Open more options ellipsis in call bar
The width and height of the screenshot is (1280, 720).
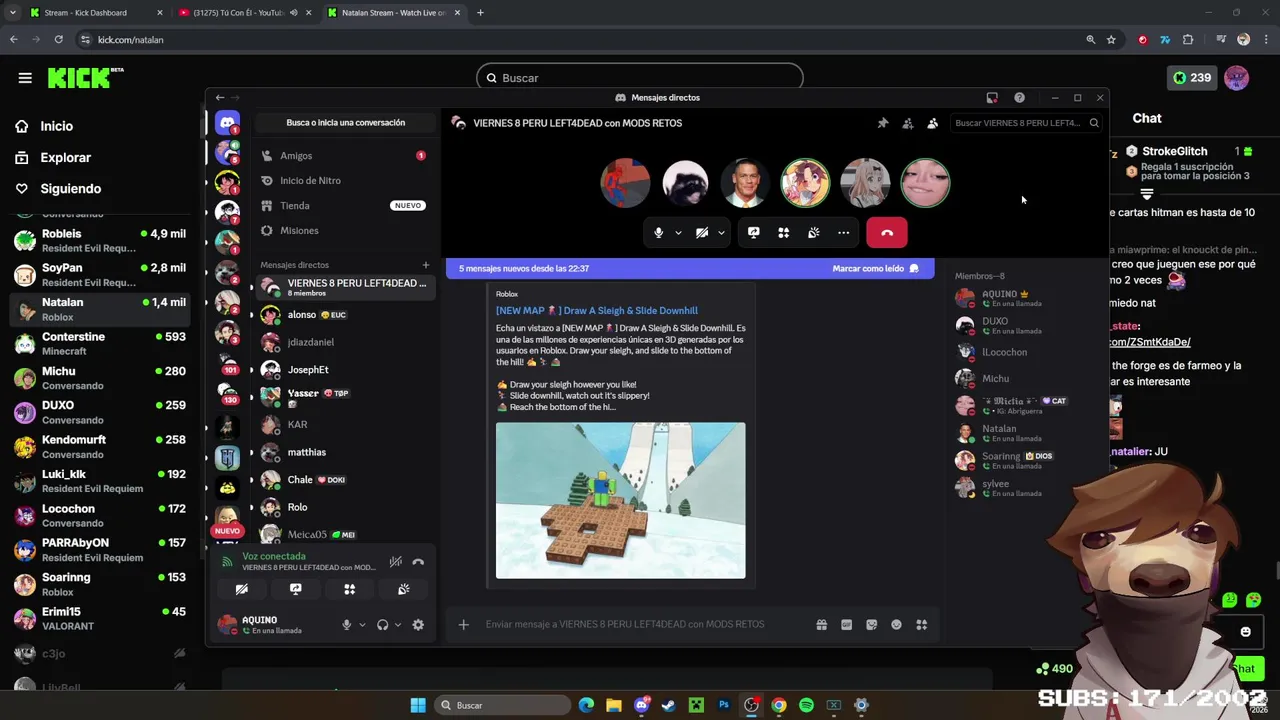pos(844,233)
